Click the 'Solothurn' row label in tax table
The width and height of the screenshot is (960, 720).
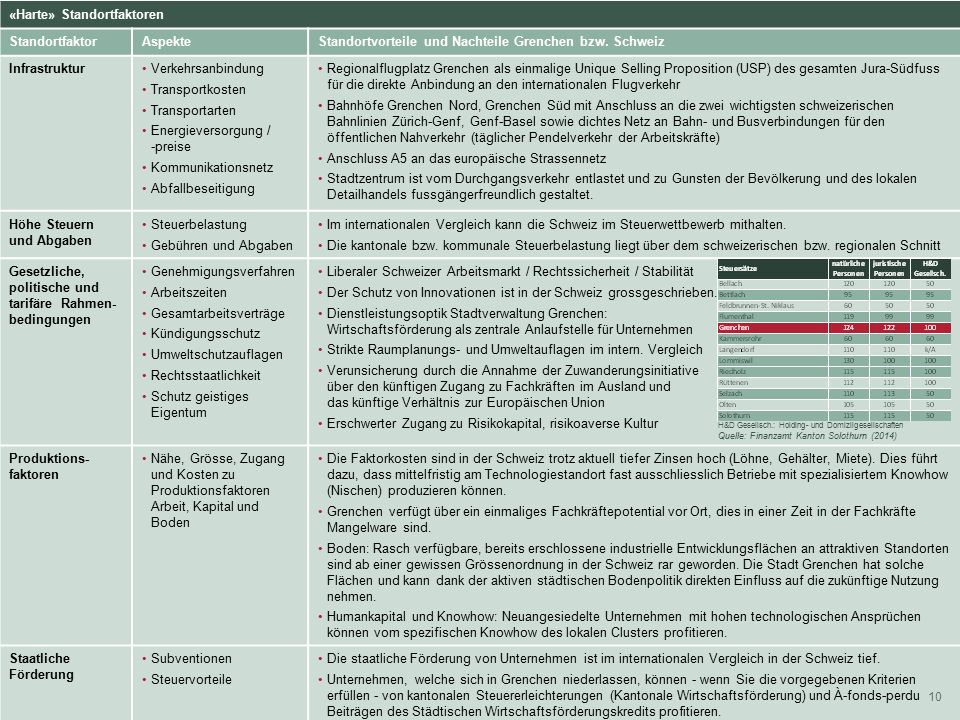734,416
